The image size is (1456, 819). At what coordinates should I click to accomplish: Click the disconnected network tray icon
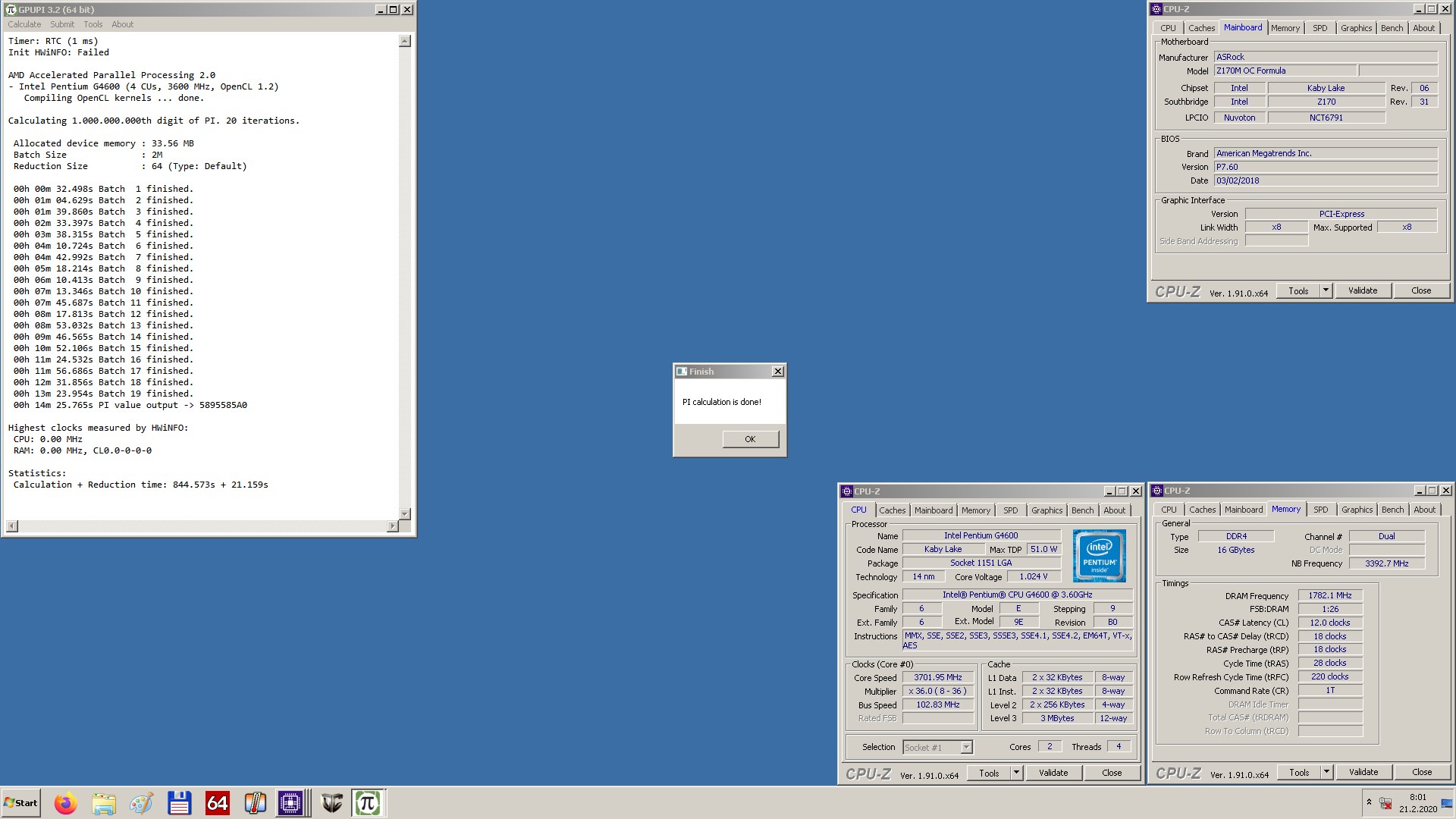click(x=1385, y=803)
